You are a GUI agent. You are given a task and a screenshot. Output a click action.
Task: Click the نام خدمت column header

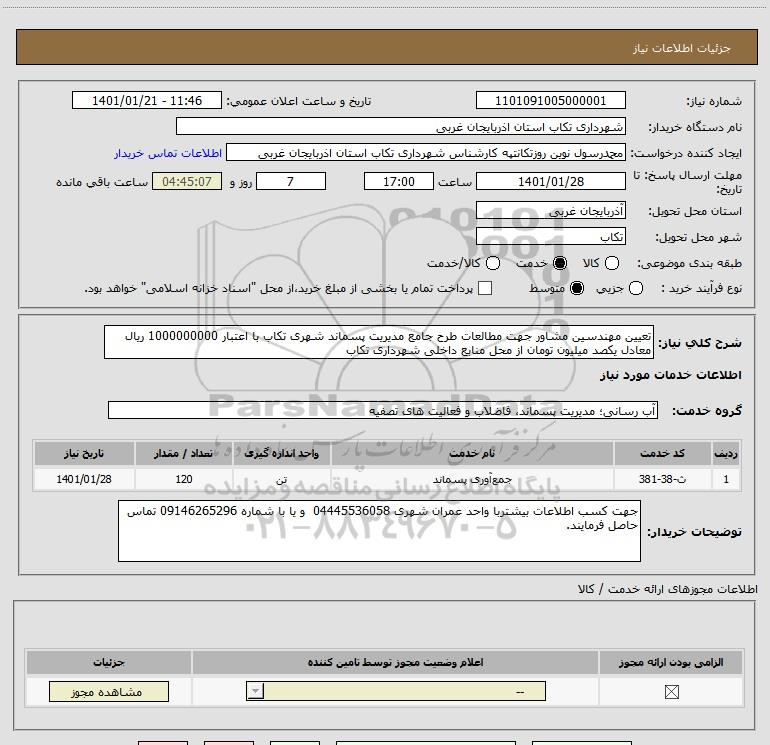[x=472, y=453]
